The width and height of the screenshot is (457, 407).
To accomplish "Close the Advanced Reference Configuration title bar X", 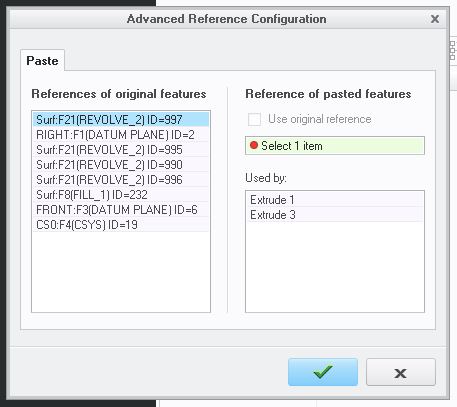I will tap(435, 19).
